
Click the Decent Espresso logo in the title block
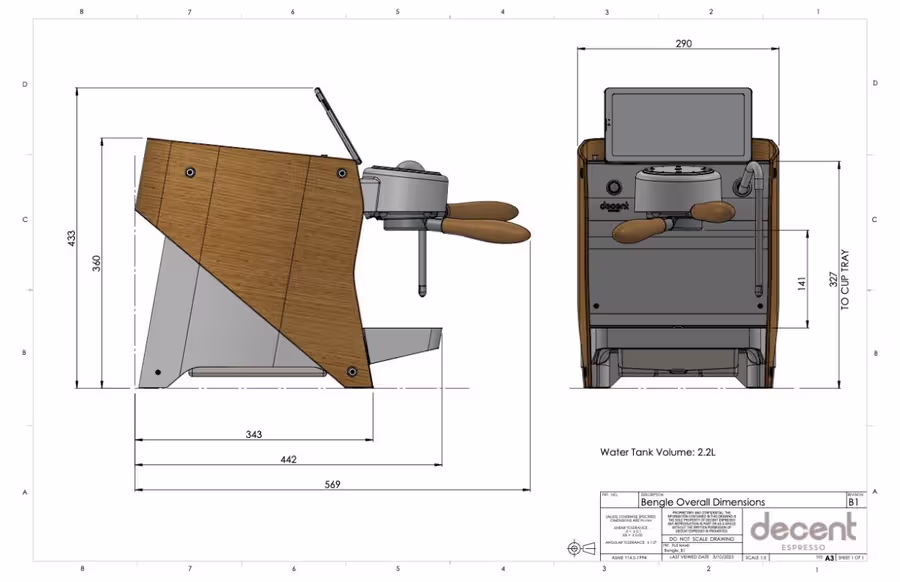(805, 528)
